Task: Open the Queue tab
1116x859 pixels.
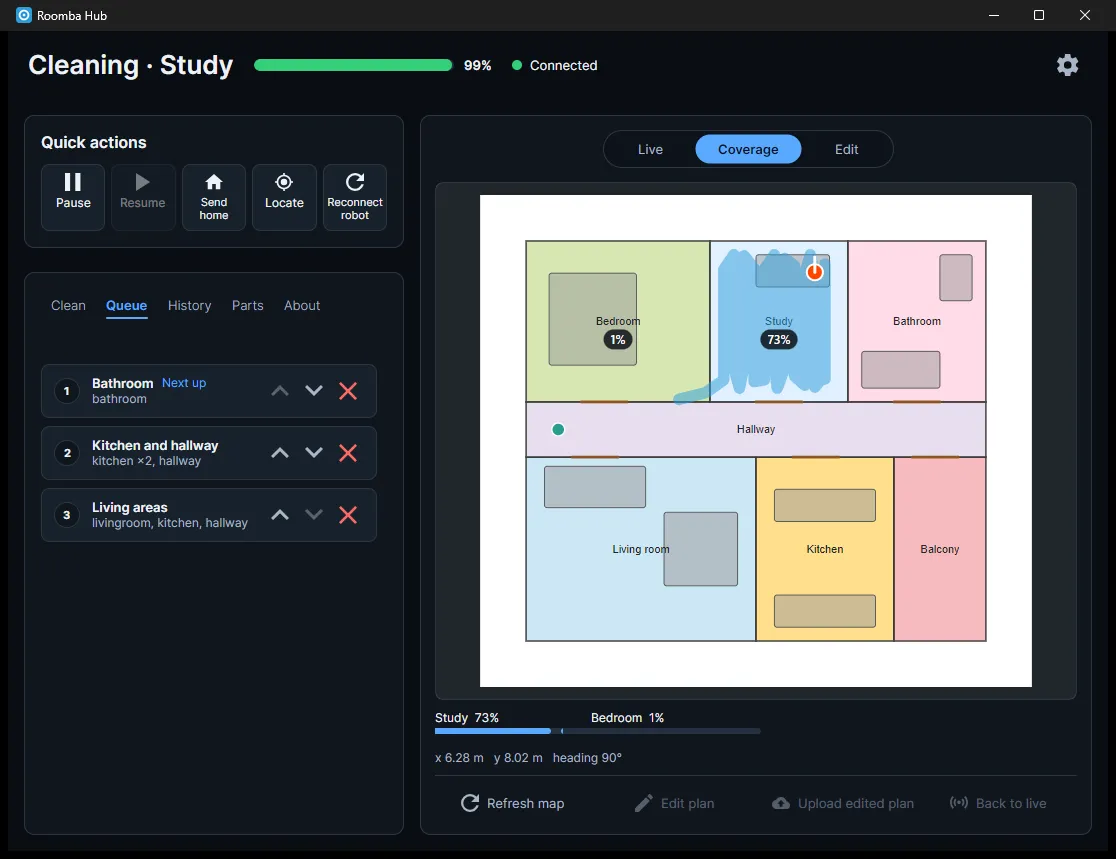Action: [x=127, y=305]
